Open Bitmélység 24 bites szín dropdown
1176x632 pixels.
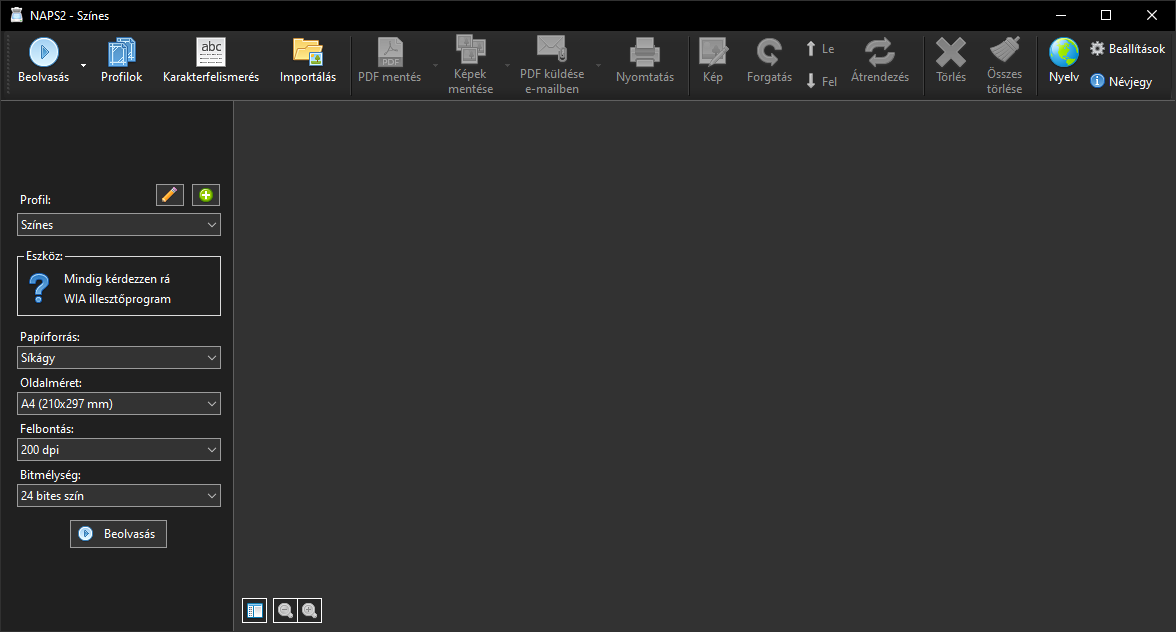119,496
